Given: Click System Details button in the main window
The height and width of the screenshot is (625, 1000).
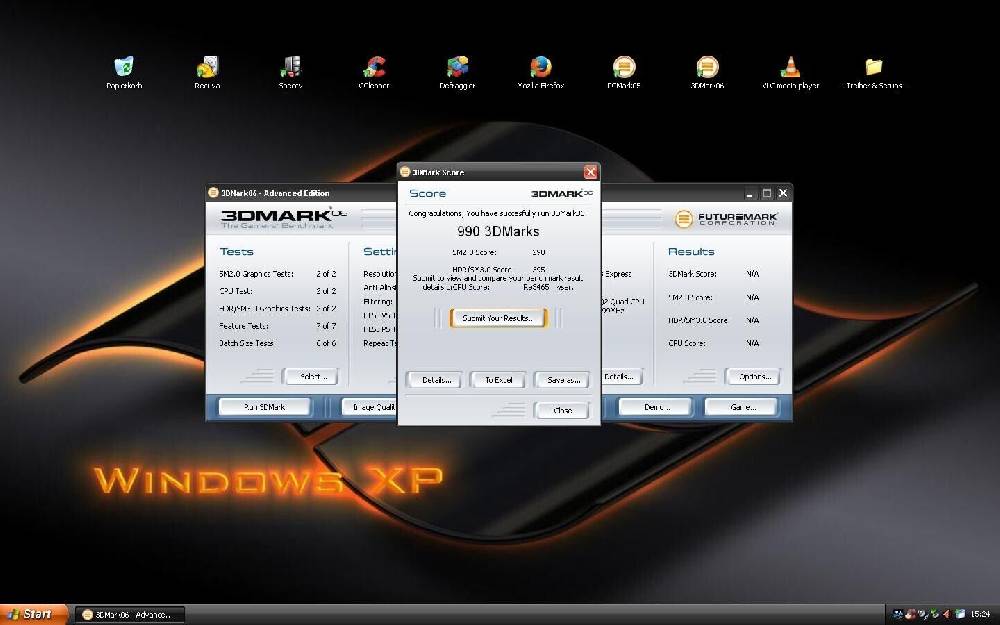Looking at the screenshot, I should 621,376.
